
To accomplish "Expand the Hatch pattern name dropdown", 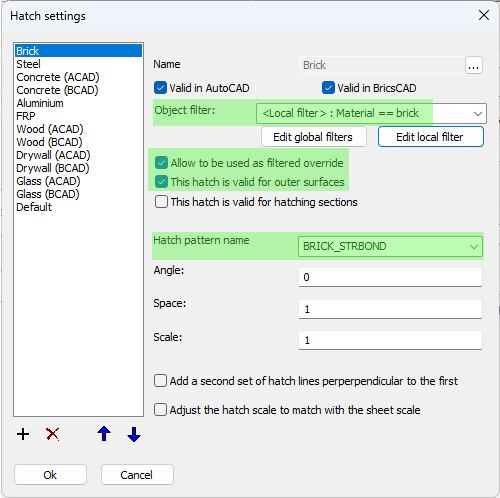I will (390, 247).
